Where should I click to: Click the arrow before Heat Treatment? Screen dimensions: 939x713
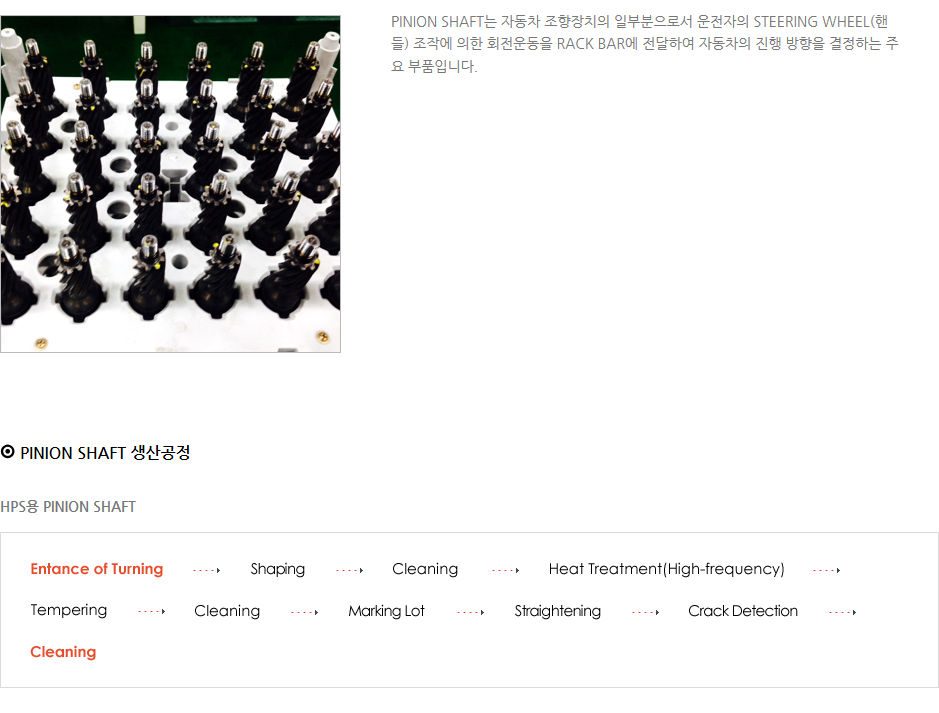[505, 571]
